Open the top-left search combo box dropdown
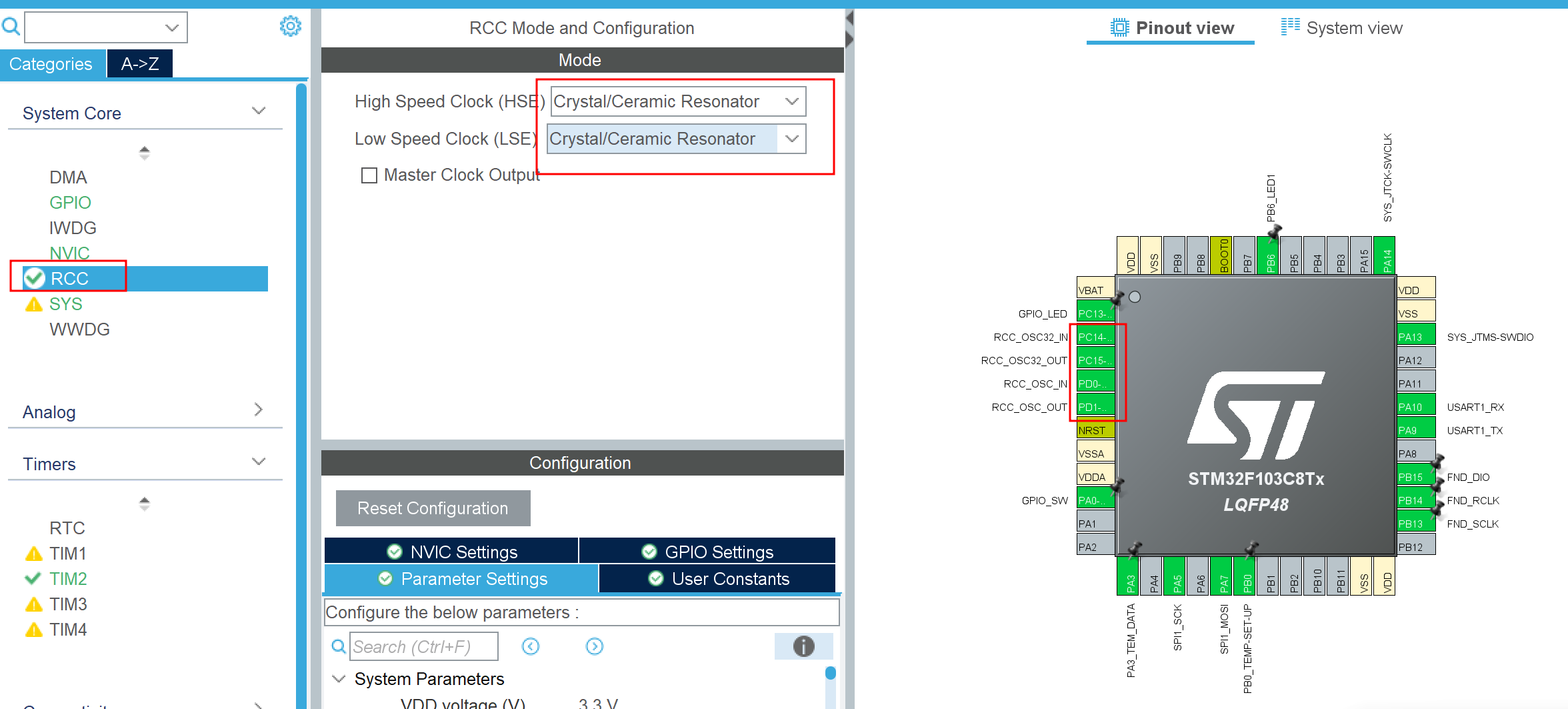 pos(171,27)
